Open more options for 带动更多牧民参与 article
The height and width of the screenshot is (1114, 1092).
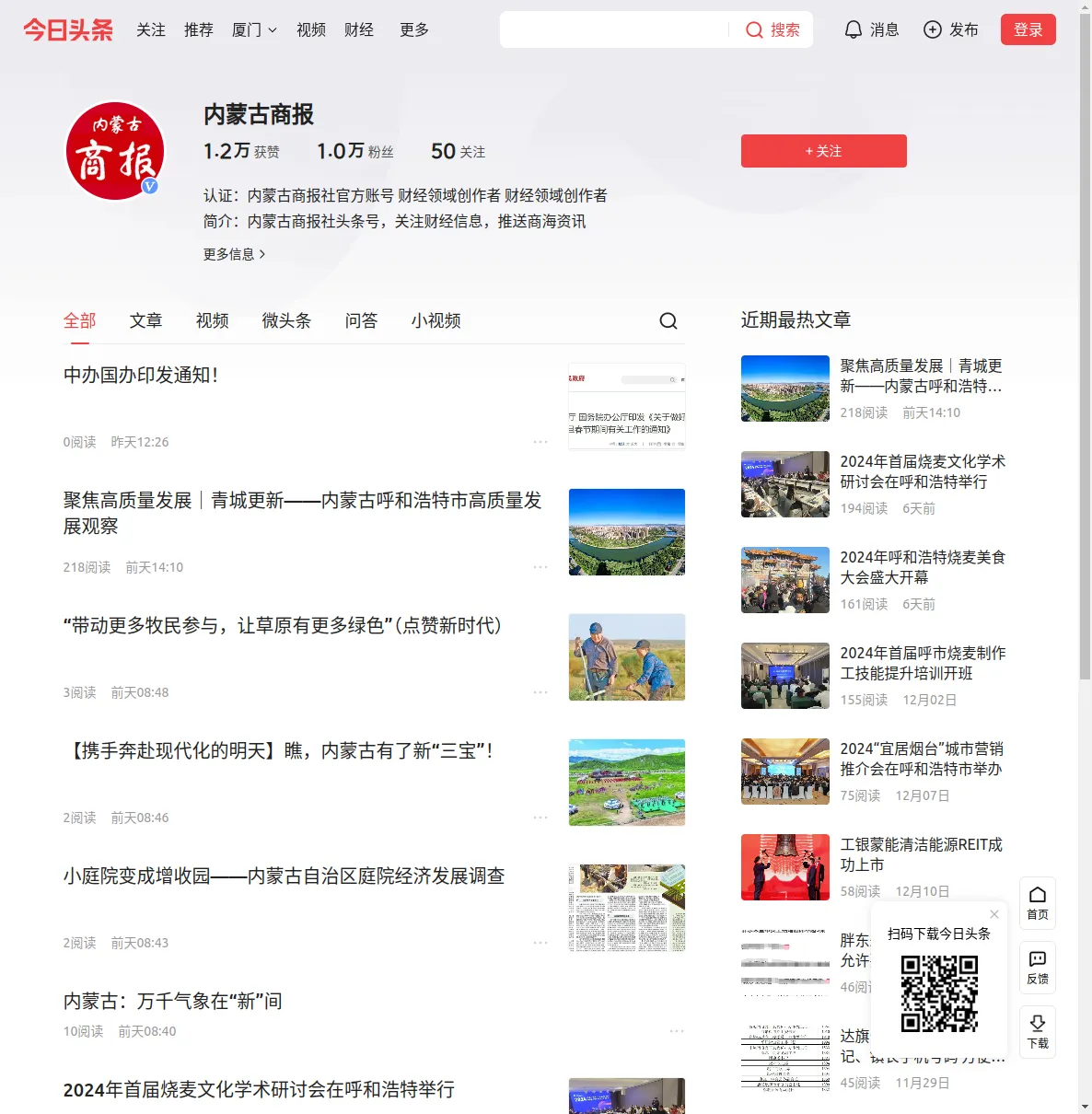[540, 692]
